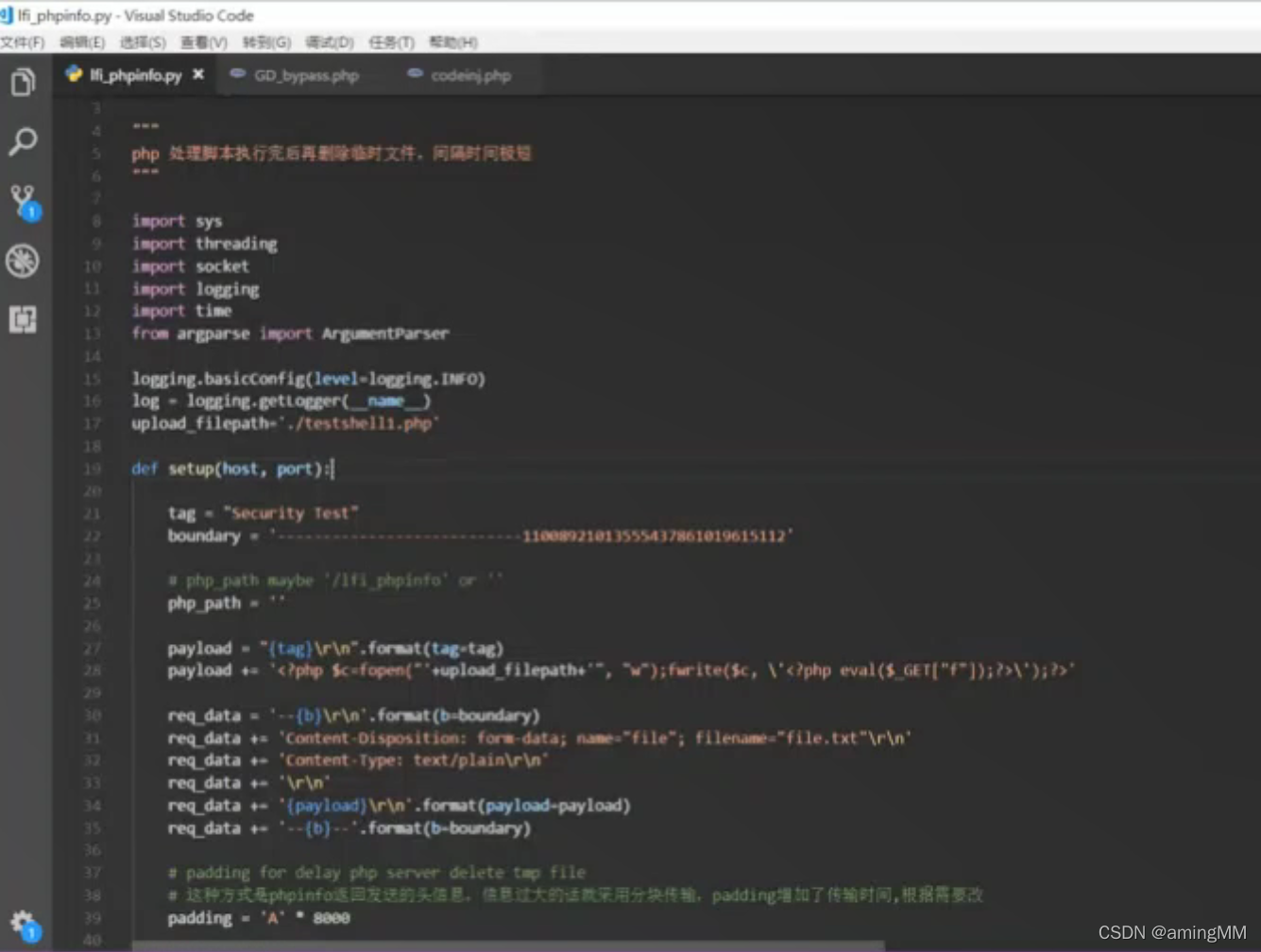The height and width of the screenshot is (952, 1261).
Task: Click the logging.basicConfig(level=logging.INFO) line
Action: coord(308,379)
